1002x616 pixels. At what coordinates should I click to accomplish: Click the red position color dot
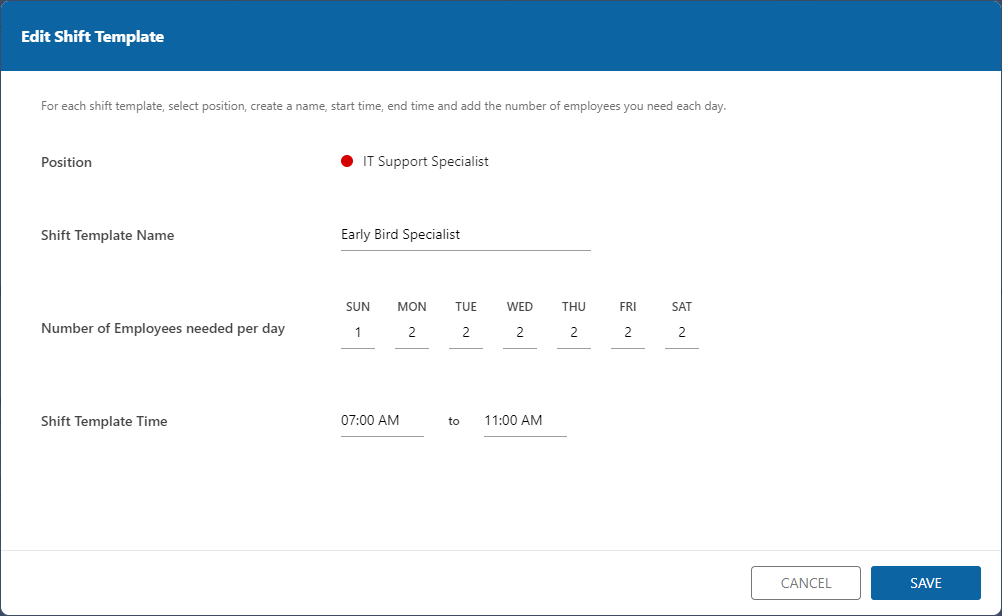[x=347, y=161]
